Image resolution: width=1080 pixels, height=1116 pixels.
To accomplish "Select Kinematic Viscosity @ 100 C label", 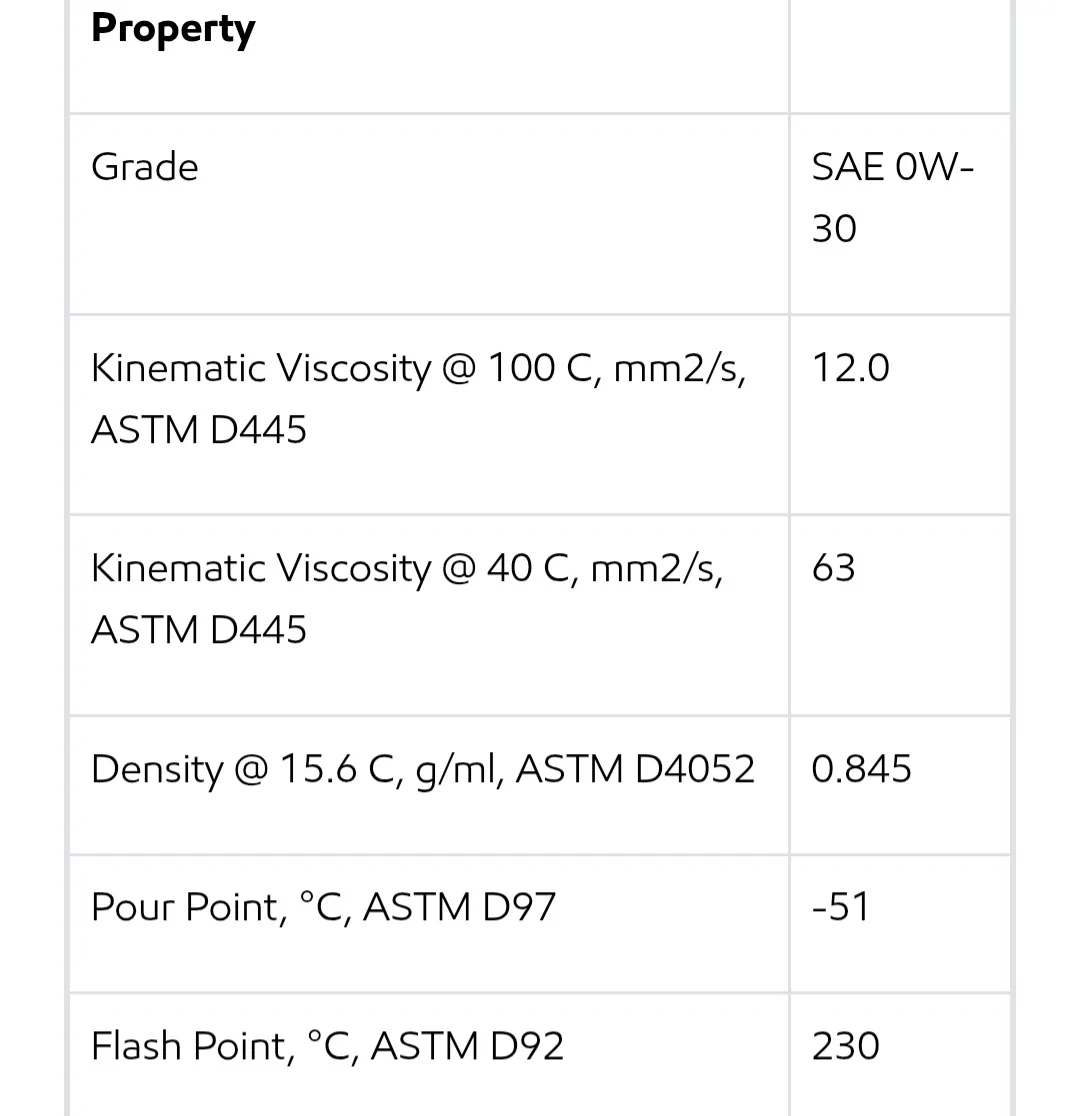I will point(419,399).
